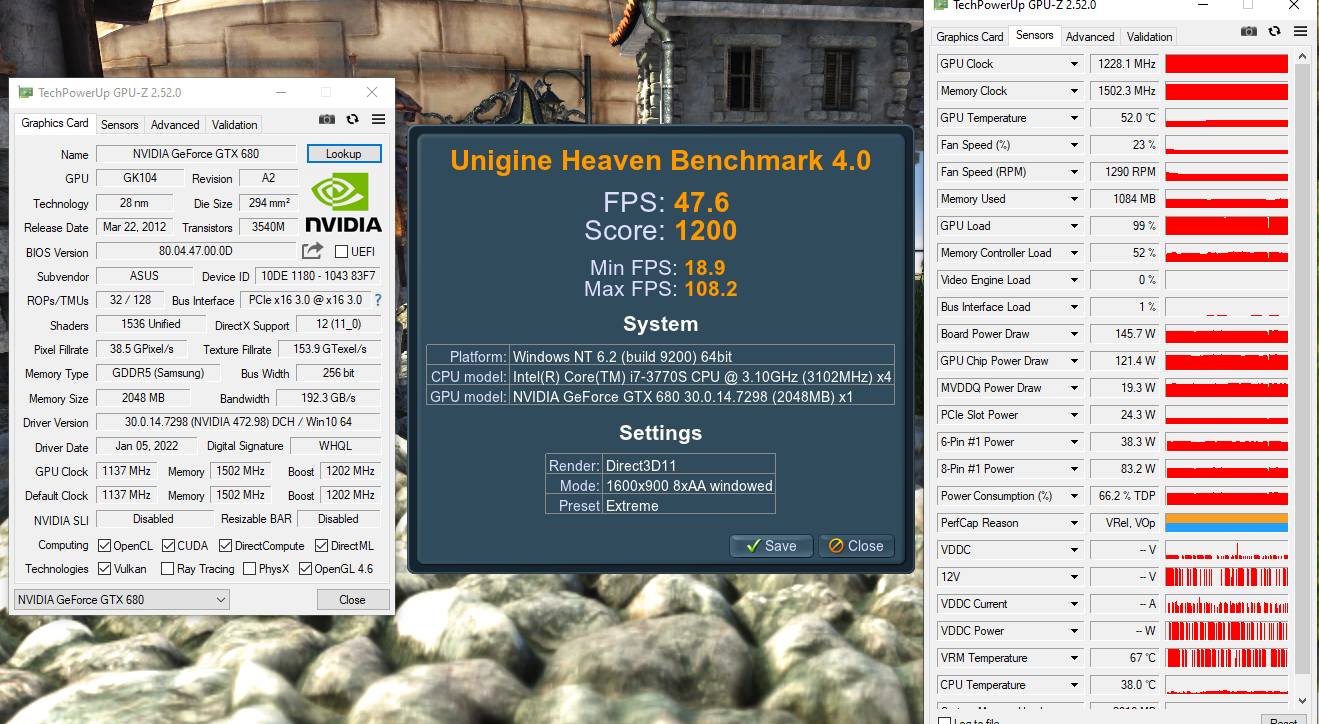Click the GPU Clock sensor graph
1319x724 pixels.
tap(1226, 64)
